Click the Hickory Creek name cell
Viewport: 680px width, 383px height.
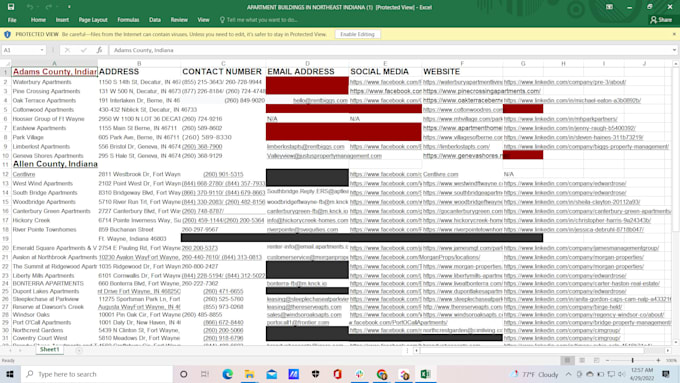click(x=55, y=220)
